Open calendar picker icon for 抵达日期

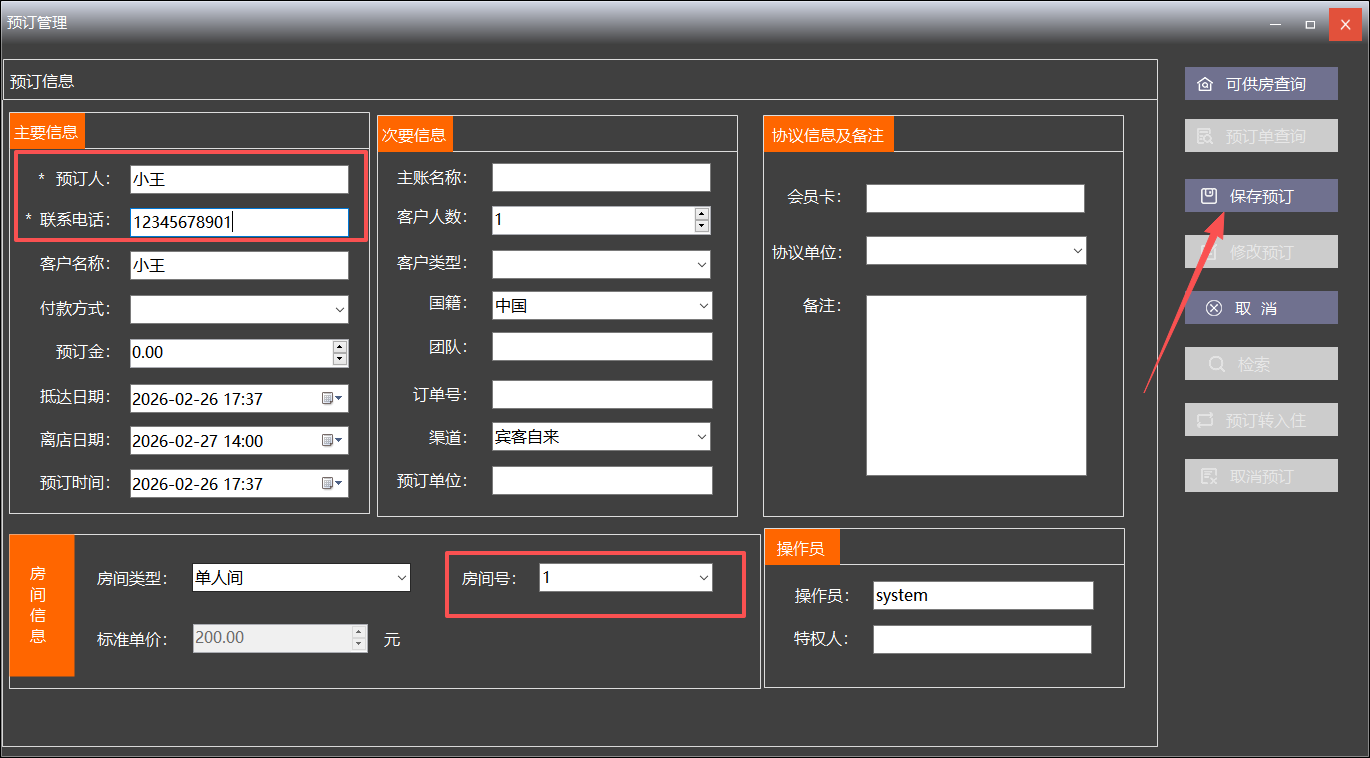pos(332,399)
